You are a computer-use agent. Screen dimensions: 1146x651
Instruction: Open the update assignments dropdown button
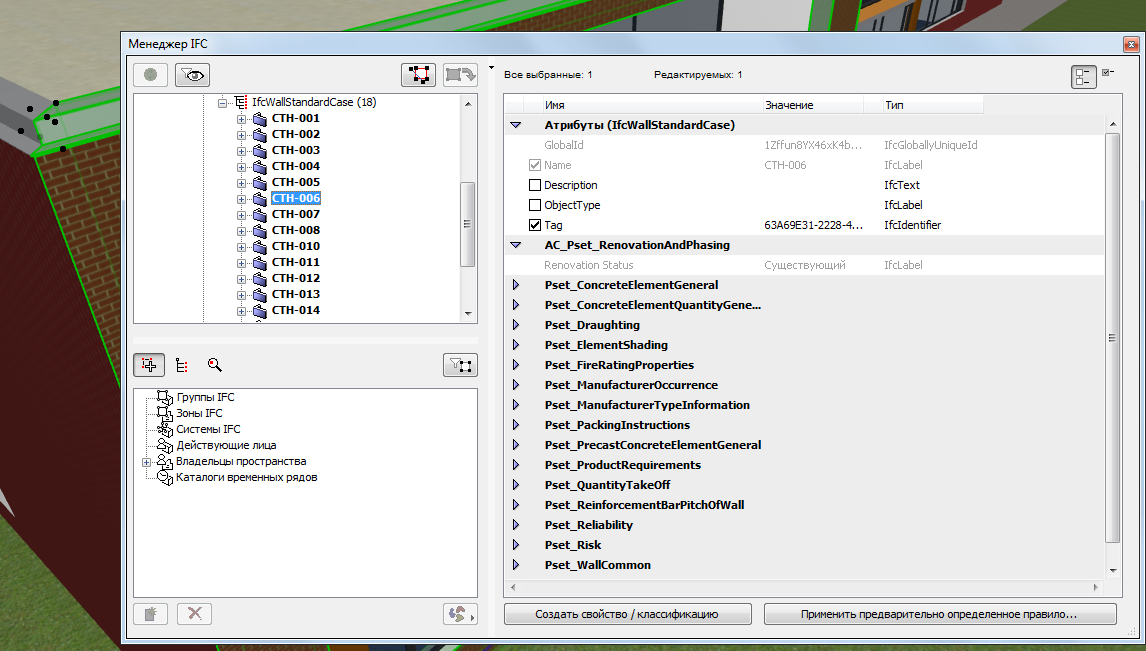pos(460,614)
